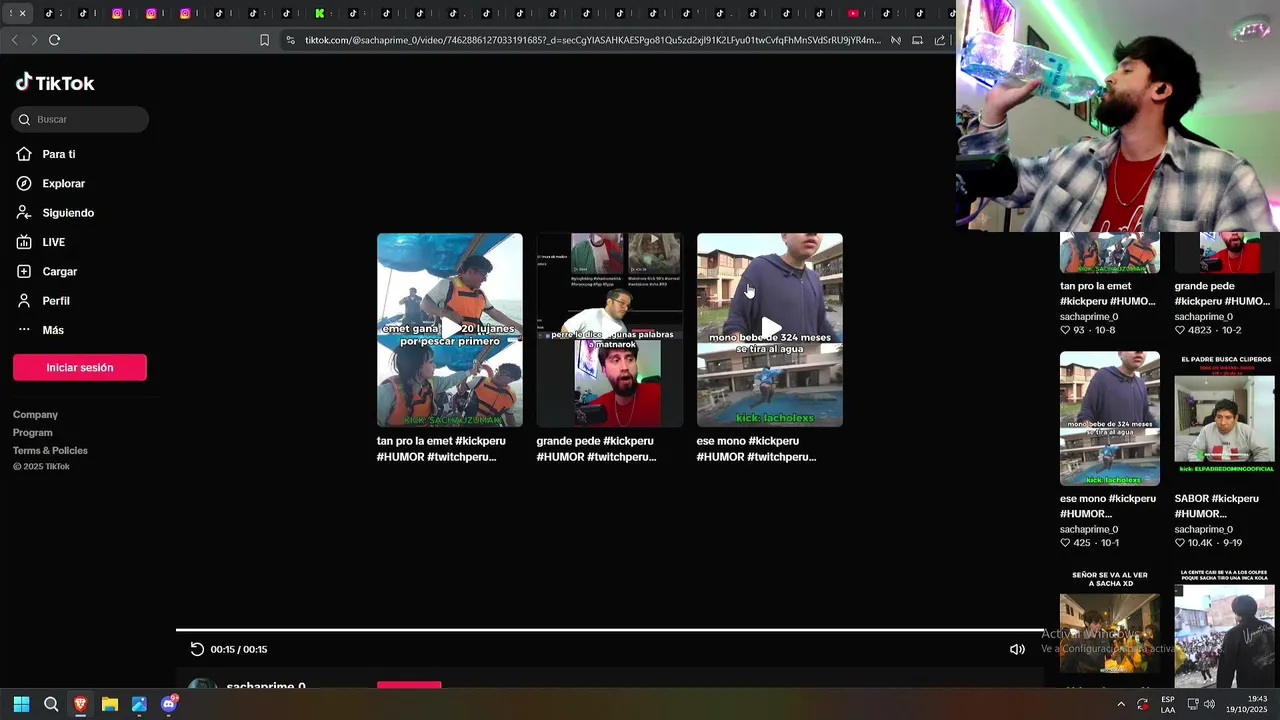Like the sidebar video with 93 likes
The height and width of the screenshot is (720, 1280).
(x=1065, y=329)
